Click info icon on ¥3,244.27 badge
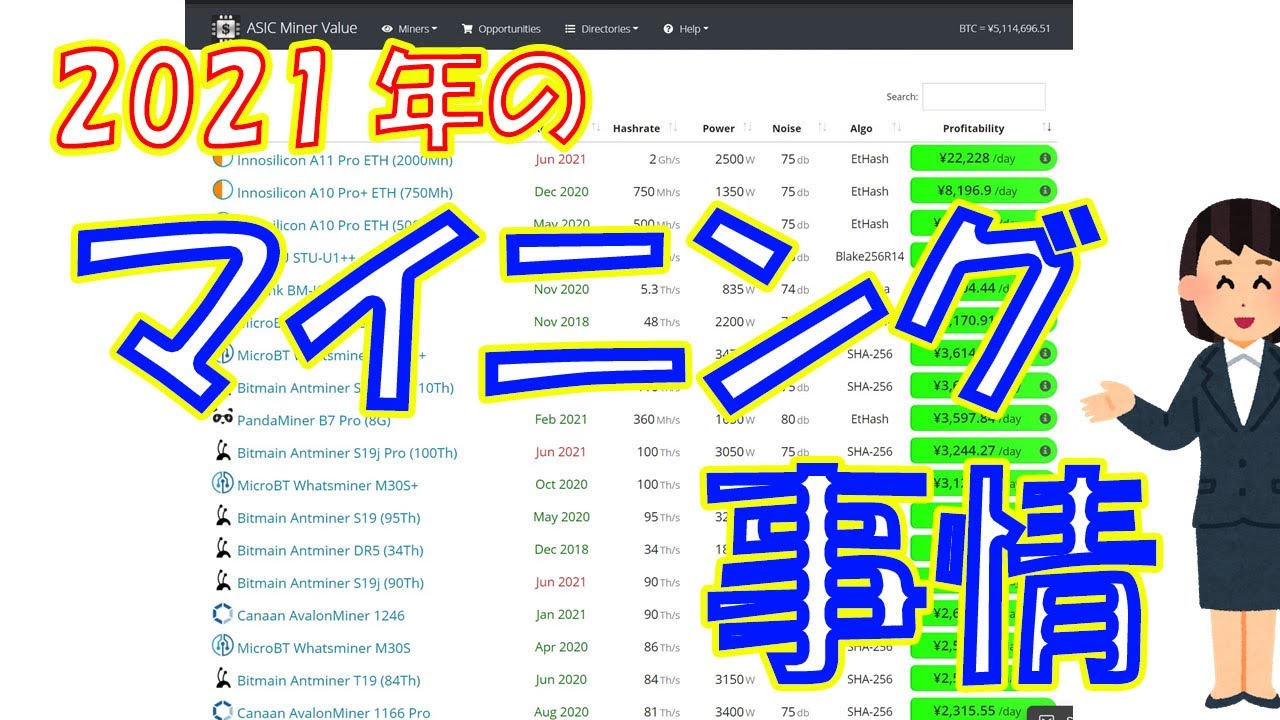1280x720 pixels. pos(1045,451)
